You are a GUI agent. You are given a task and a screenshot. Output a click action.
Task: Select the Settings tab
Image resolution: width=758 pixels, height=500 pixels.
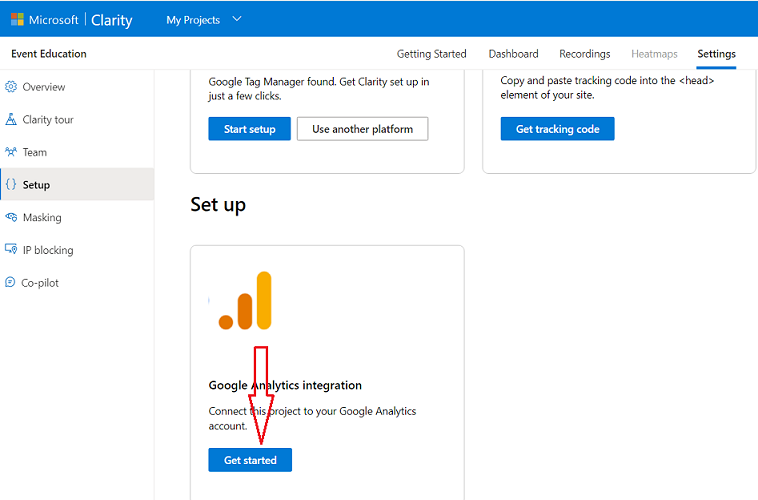point(716,54)
